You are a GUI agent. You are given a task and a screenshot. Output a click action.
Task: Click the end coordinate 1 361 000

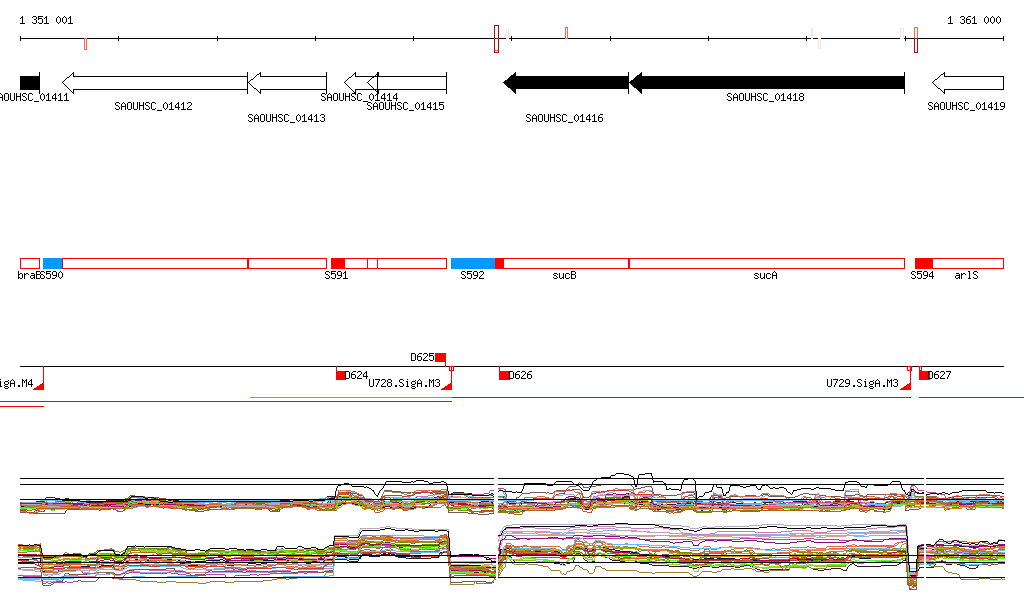pos(974,20)
